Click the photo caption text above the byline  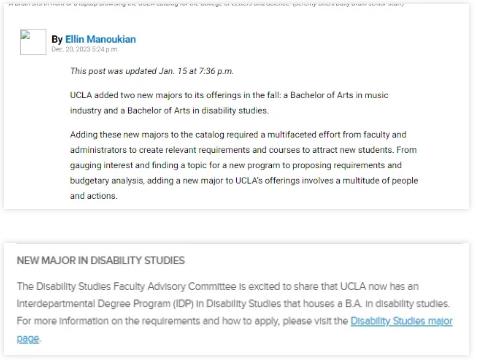click(x=207, y=4)
